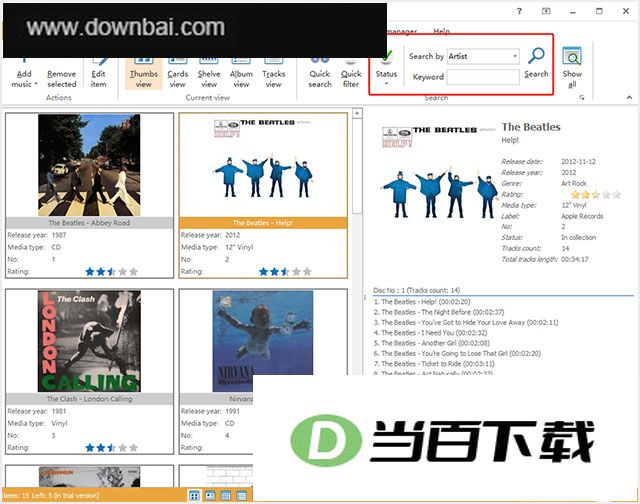Select the Nirvana album cover

tap(263, 341)
